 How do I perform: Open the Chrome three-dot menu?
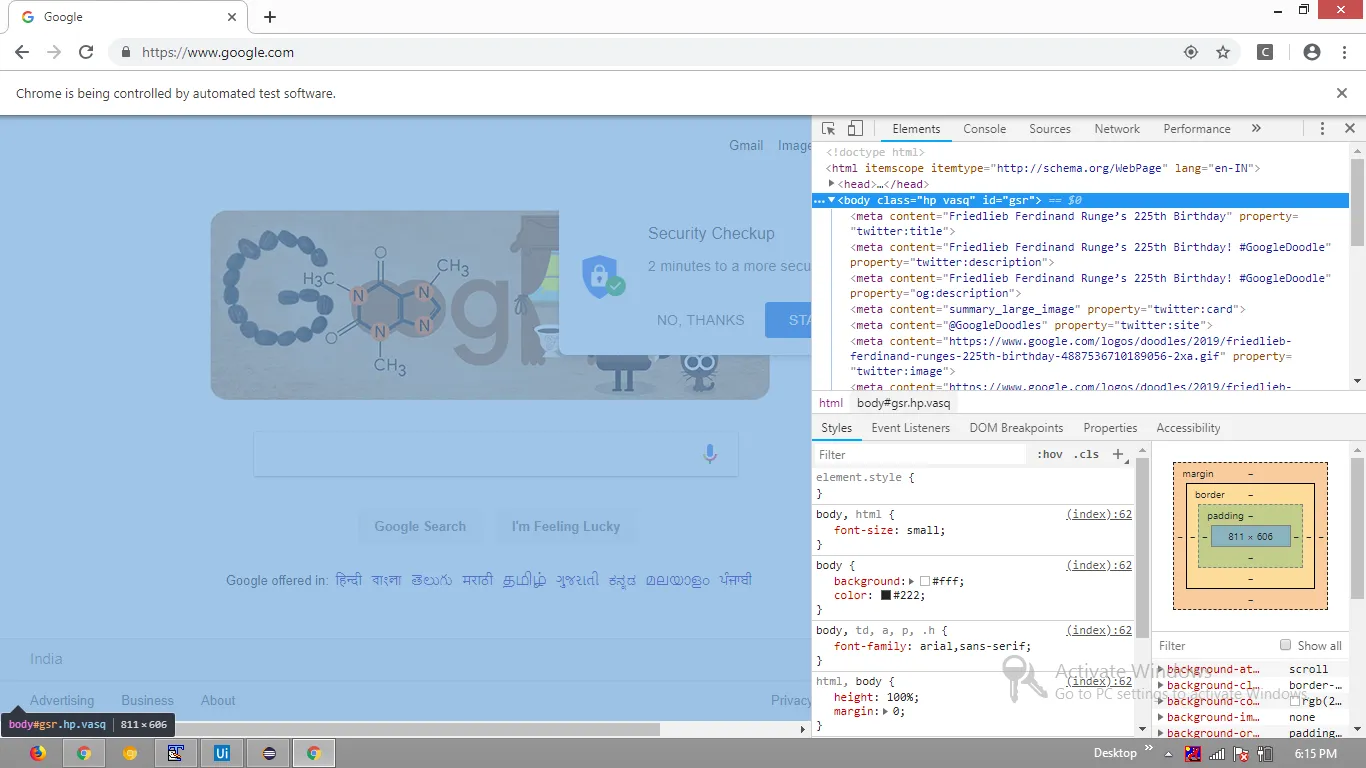coord(1342,52)
